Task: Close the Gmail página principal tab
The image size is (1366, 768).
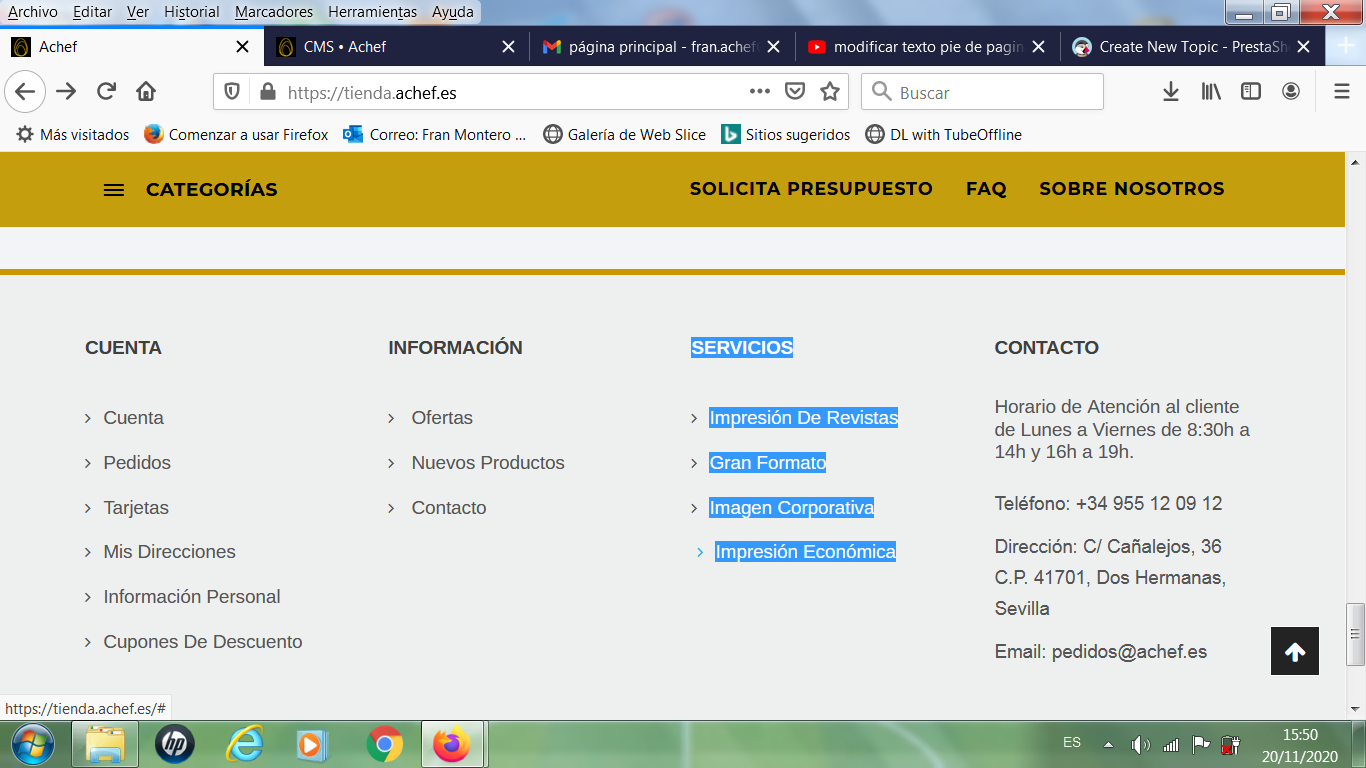Action: [773, 47]
